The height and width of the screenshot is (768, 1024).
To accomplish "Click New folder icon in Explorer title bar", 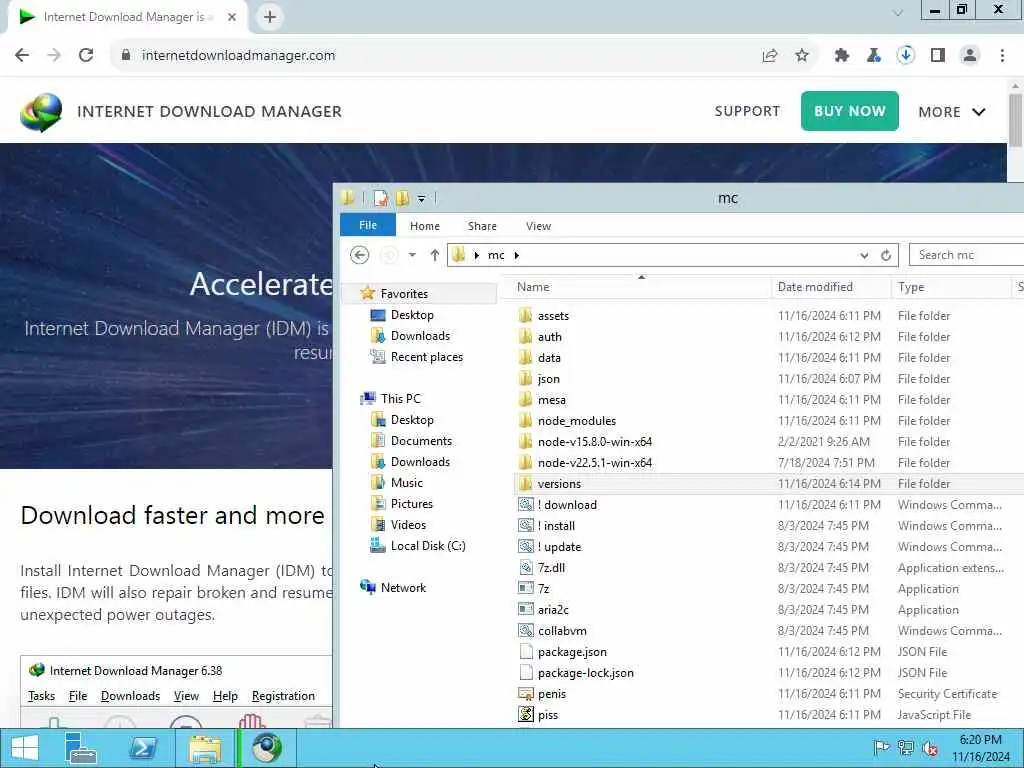I will (x=402, y=198).
